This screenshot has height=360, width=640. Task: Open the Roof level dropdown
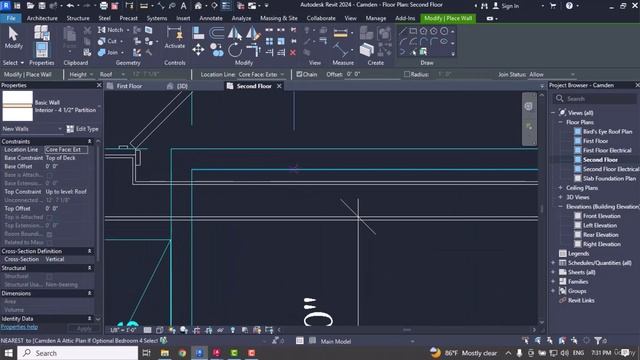click(x=112, y=75)
